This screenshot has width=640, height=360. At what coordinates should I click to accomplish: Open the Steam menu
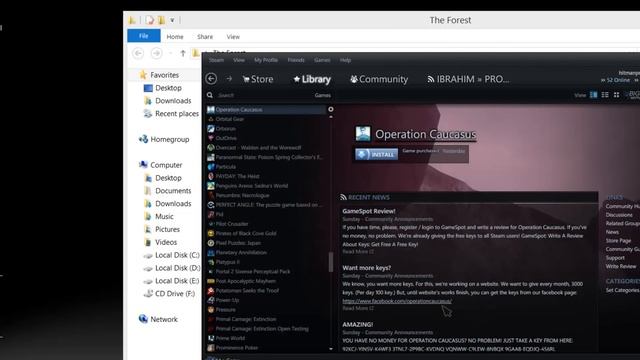pos(216,60)
